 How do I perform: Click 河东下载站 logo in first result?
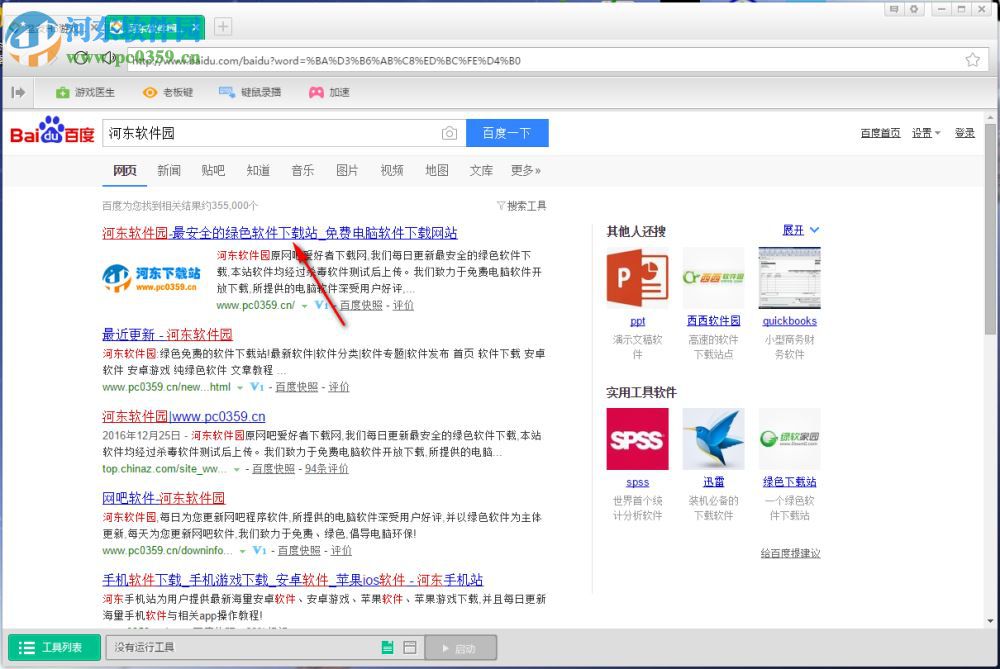(x=151, y=279)
